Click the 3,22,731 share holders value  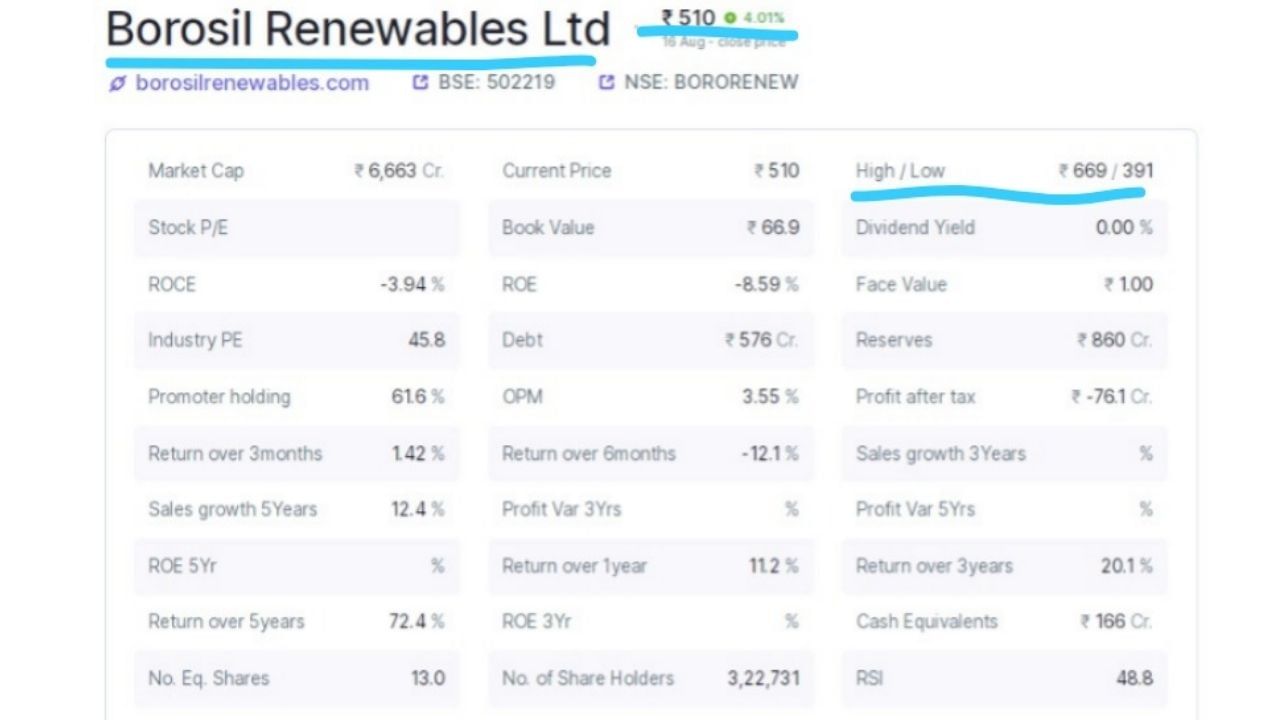(763, 679)
